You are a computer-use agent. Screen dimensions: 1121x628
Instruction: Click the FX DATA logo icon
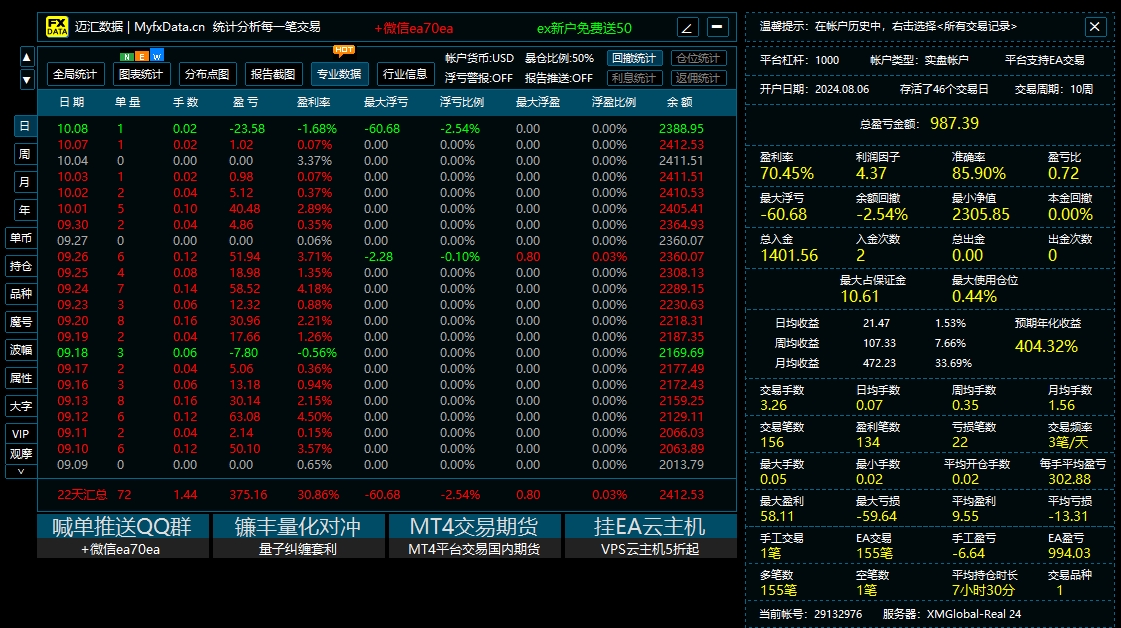pyautogui.click(x=56, y=27)
